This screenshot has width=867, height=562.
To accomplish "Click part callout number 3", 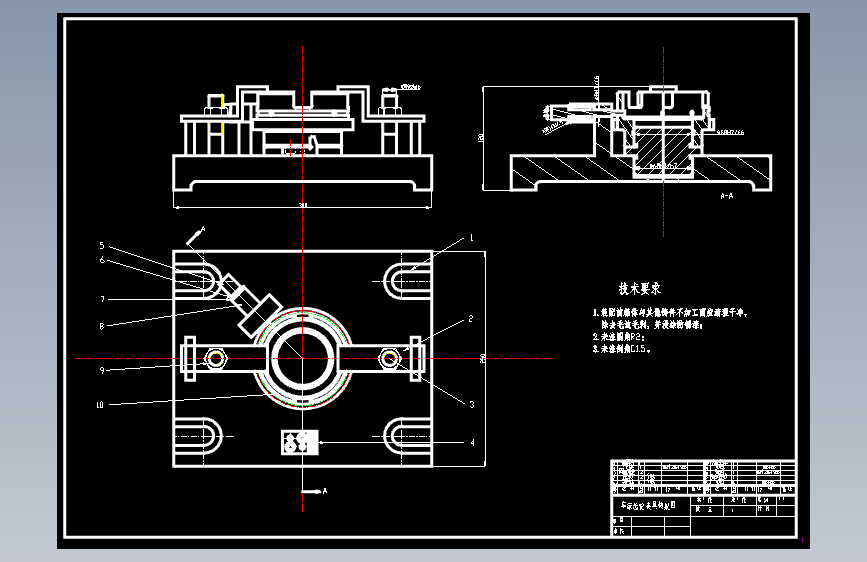I will pos(472,404).
